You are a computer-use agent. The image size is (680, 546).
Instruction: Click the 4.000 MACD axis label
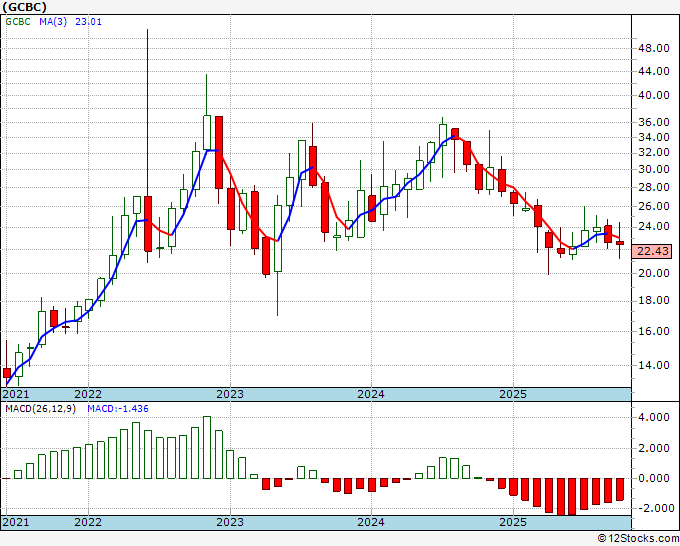[654, 417]
